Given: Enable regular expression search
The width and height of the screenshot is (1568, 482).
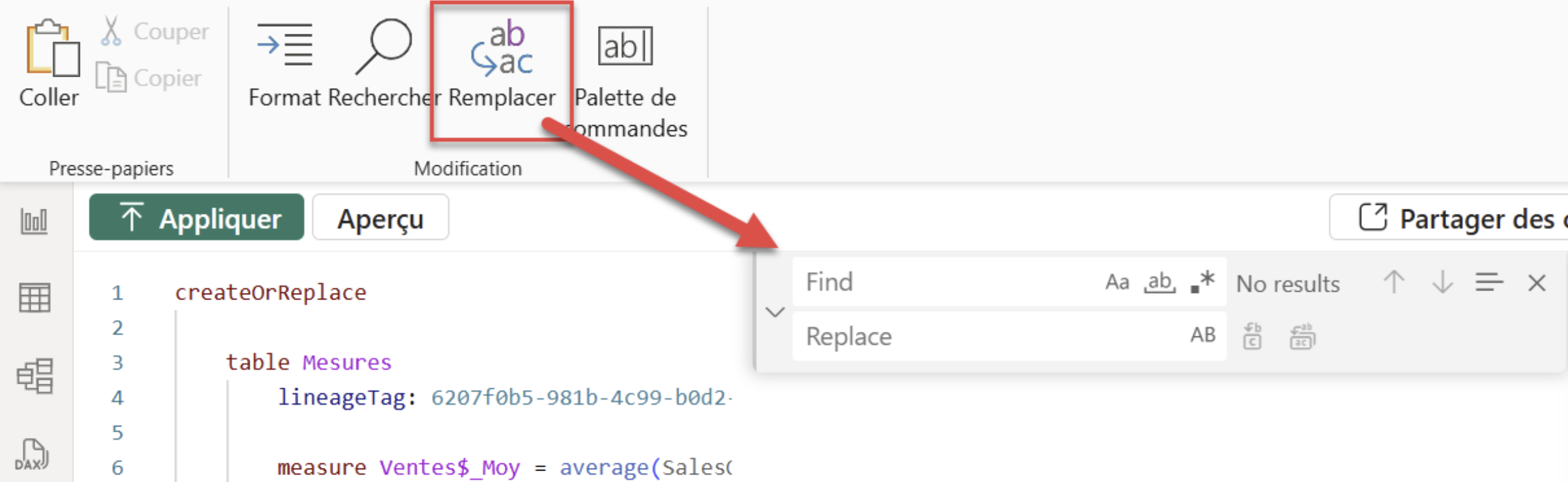Looking at the screenshot, I should click(x=1202, y=282).
